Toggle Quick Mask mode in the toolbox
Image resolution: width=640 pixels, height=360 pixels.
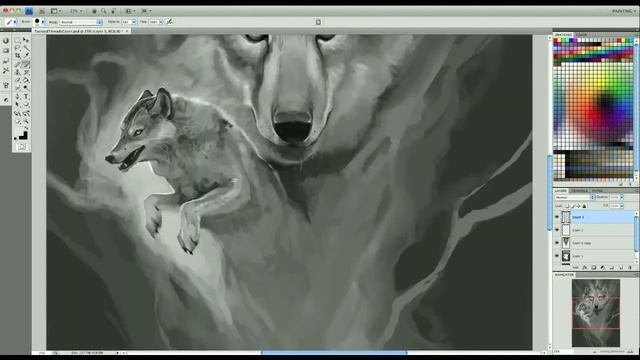click(22, 147)
